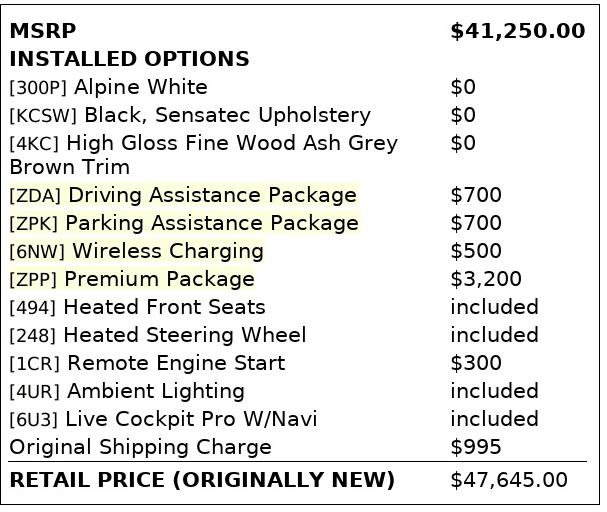Image resolution: width=607 pixels, height=512 pixels.
Task: Select the highlighted Wireless Charging entry
Action: pyautogui.click(x=137, y=251)
